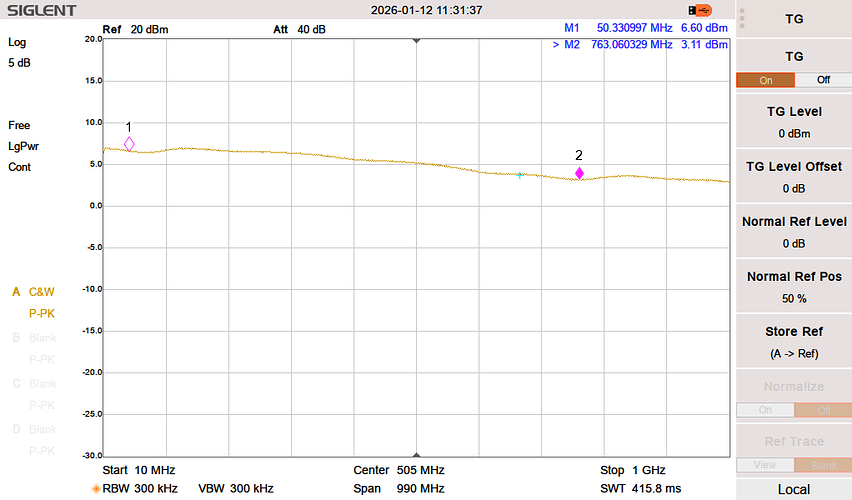The image size is (852, 500).
Task: Open the Normal Ref Level setting
Action: (x=794, y=231)
